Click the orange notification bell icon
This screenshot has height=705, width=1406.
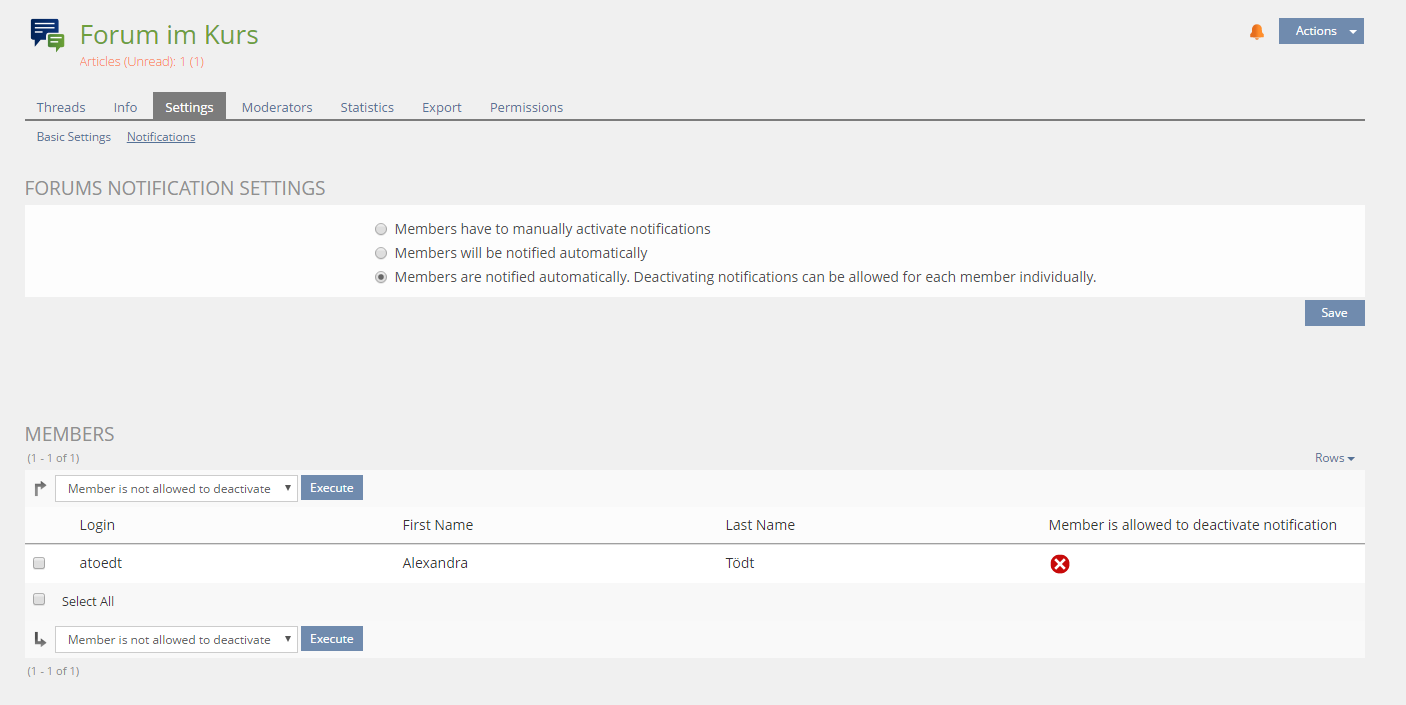[1257, 32]
